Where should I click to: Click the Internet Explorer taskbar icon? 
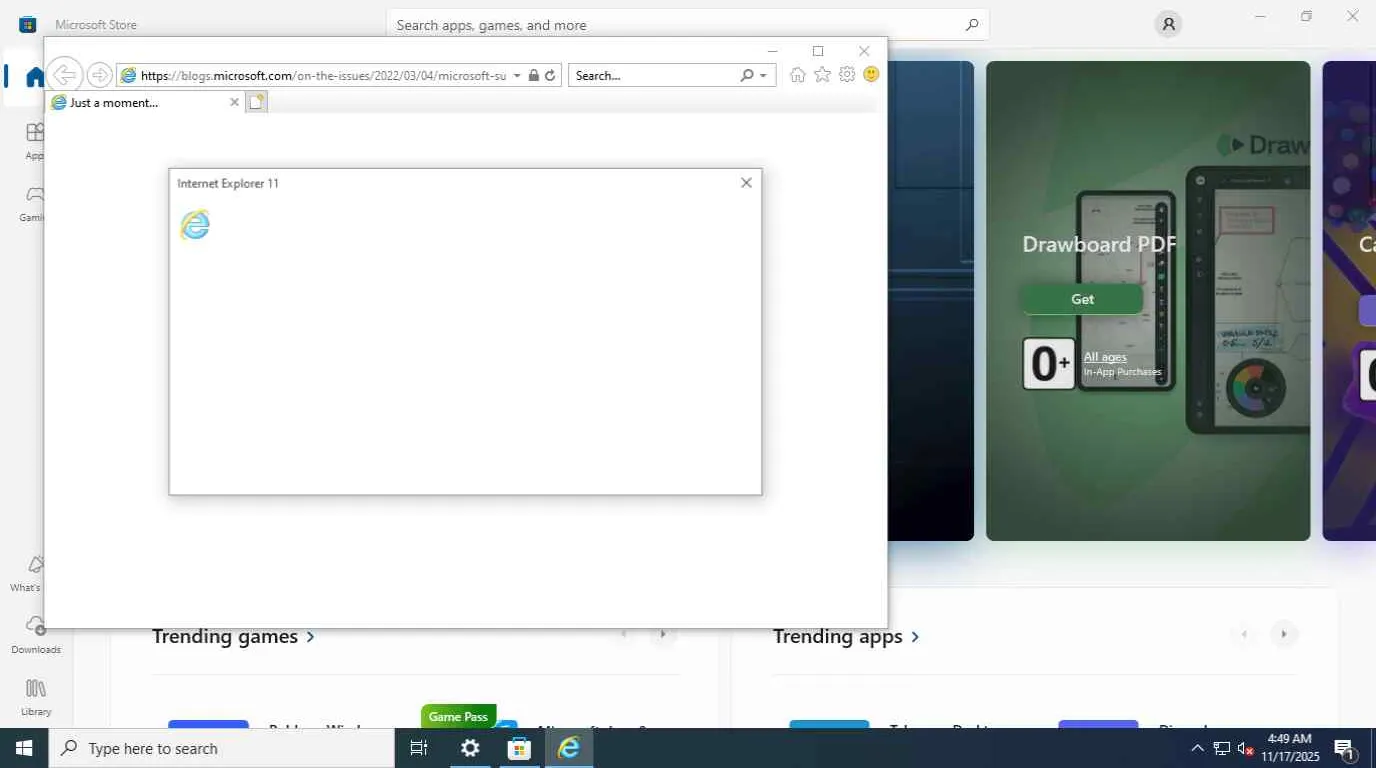pos(569,748)
